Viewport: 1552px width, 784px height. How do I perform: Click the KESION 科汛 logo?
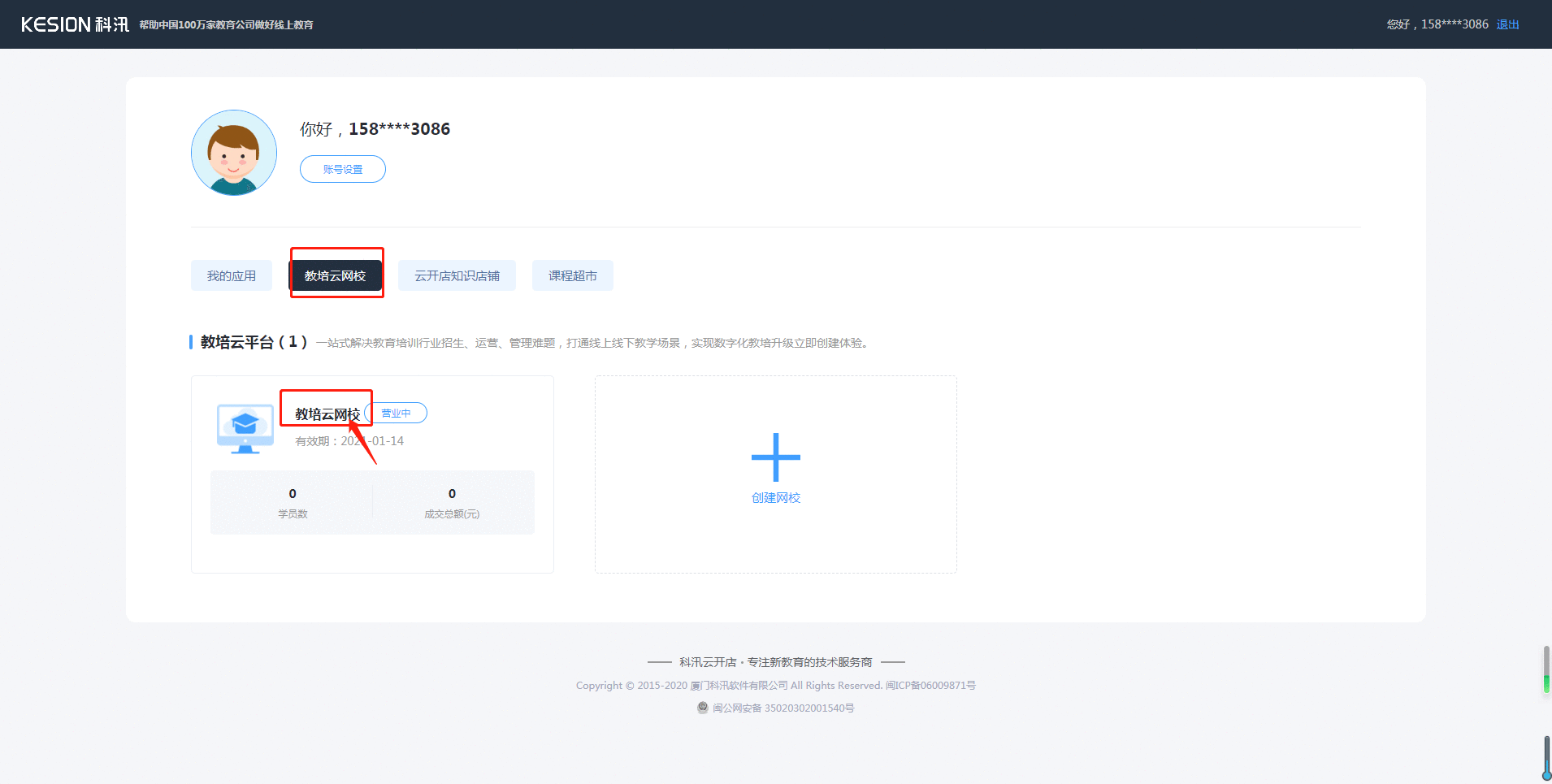click(x=75, y=24)
